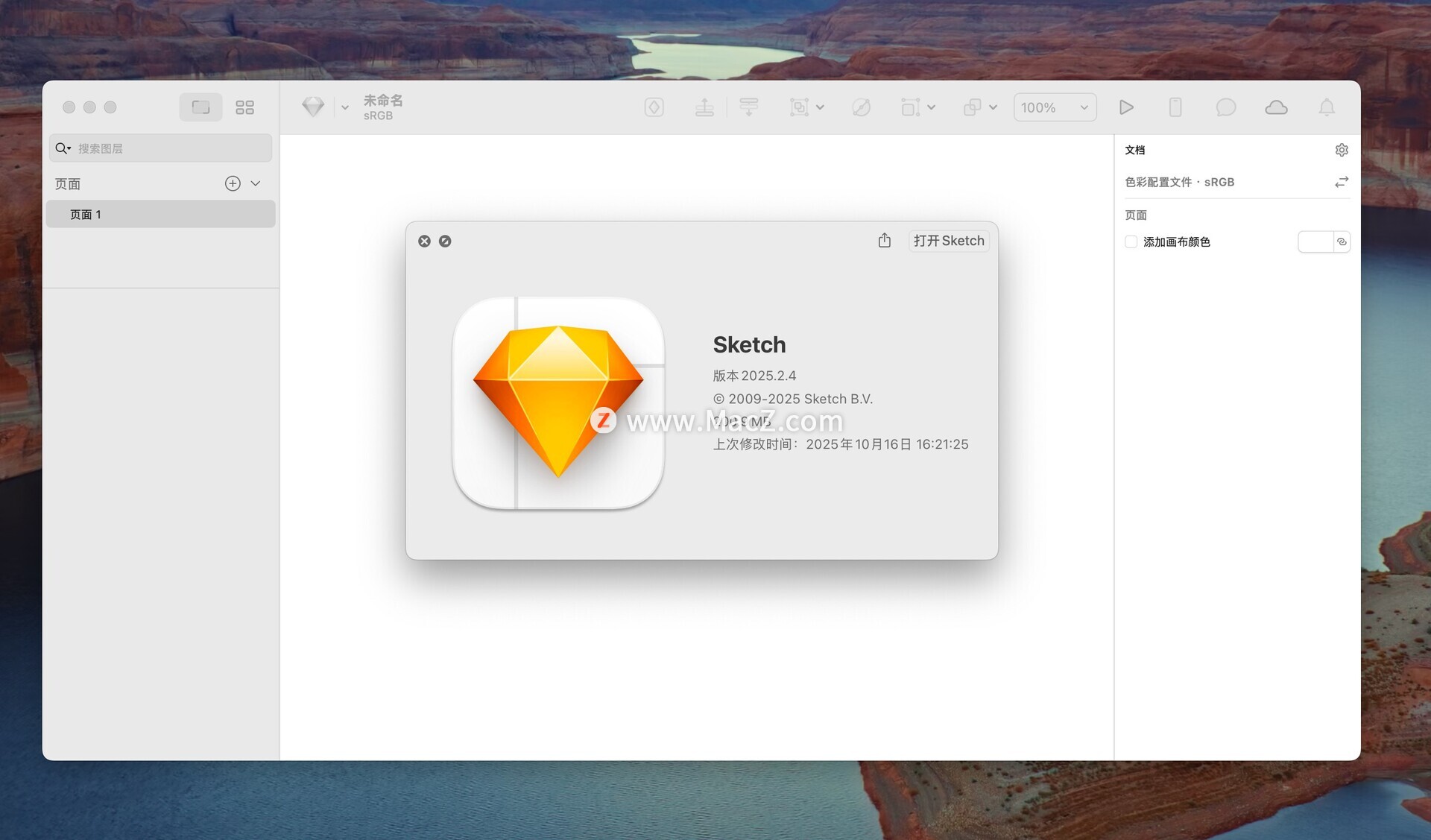The width and height of the screenshot is (1431, 840).
Task: Click the canvas color swatch
Action: tap(1315, 241)
